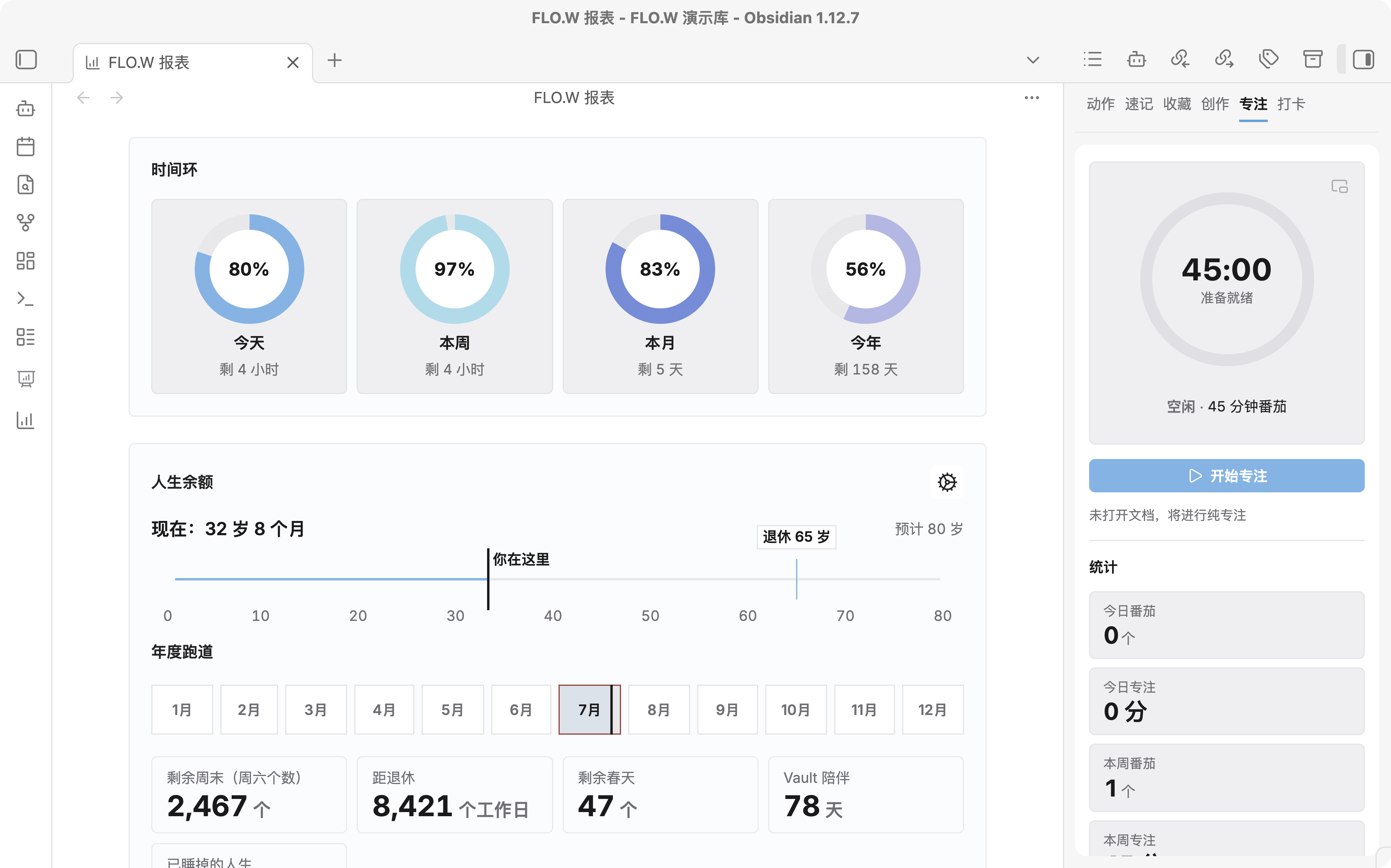
Task: Close the FLO.W 报表 tab
Action: pos(293,63)
